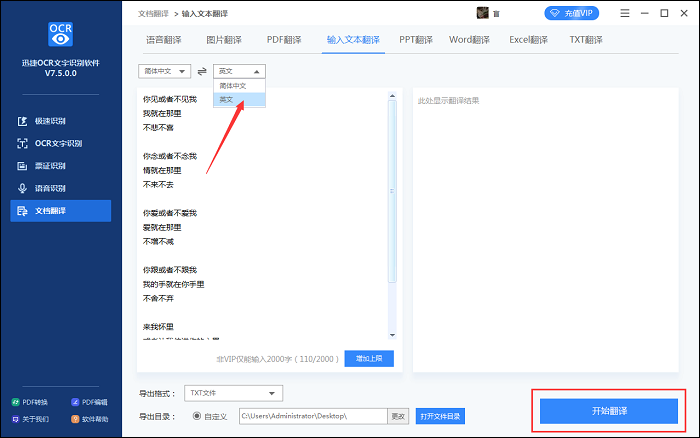The image size is (700, 438).
Task: Open the PDF转换 tool link
Action: pyautogui.click(x=29, y=402)
